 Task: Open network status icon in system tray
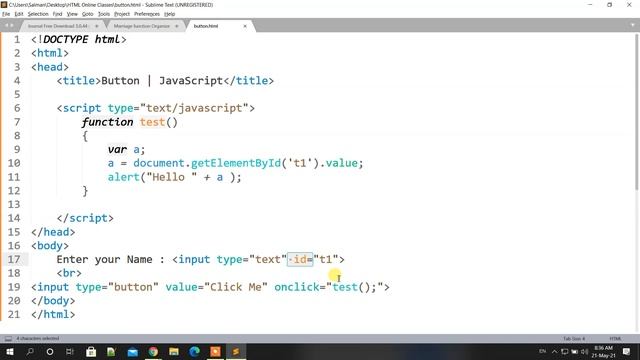pyautogui.click(x=564, y=351)
